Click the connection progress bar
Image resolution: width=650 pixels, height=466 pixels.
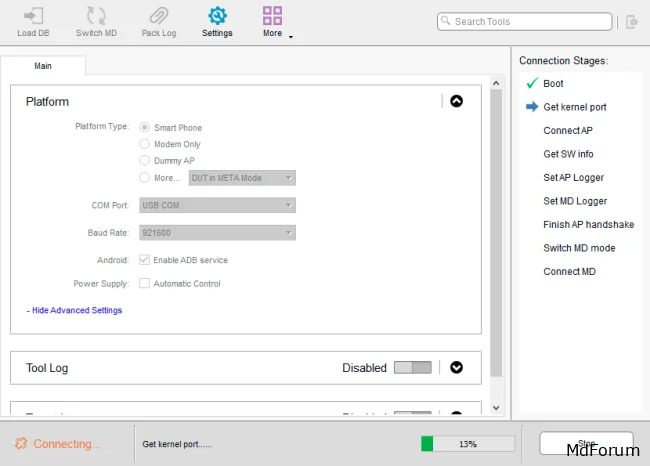click(x=467, y=443)
